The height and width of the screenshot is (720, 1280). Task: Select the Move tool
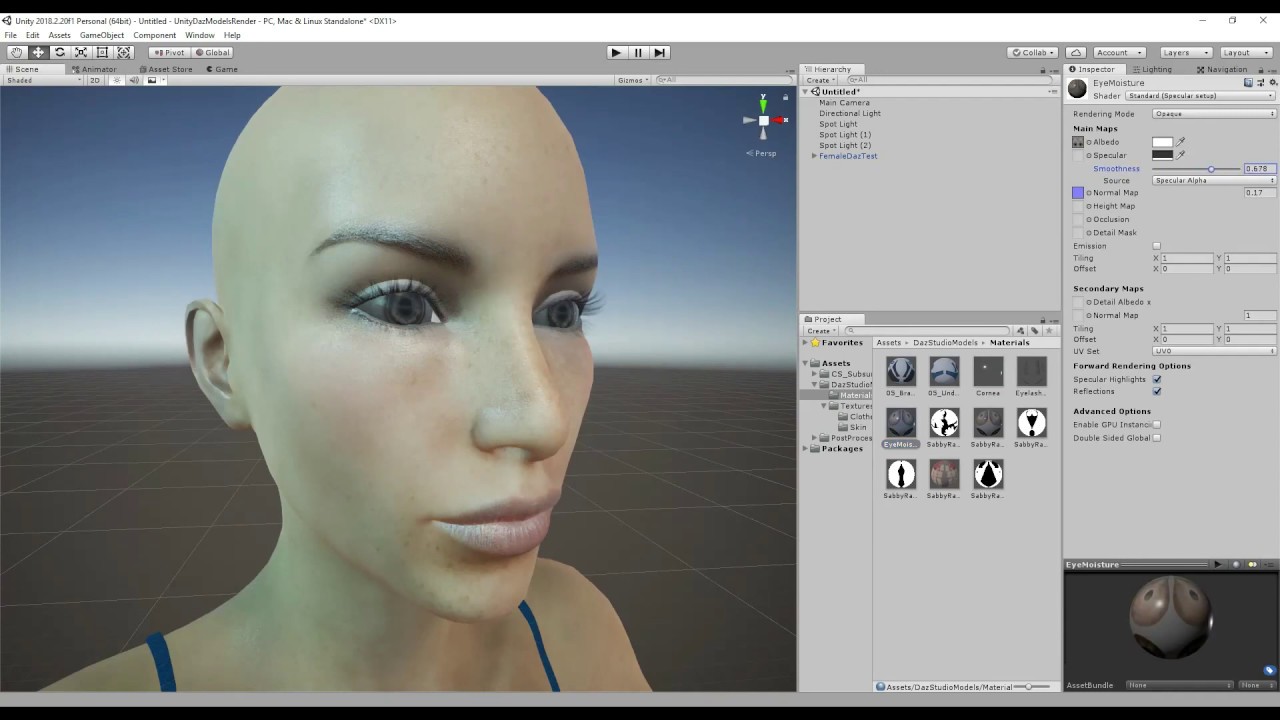coord(38,52)
